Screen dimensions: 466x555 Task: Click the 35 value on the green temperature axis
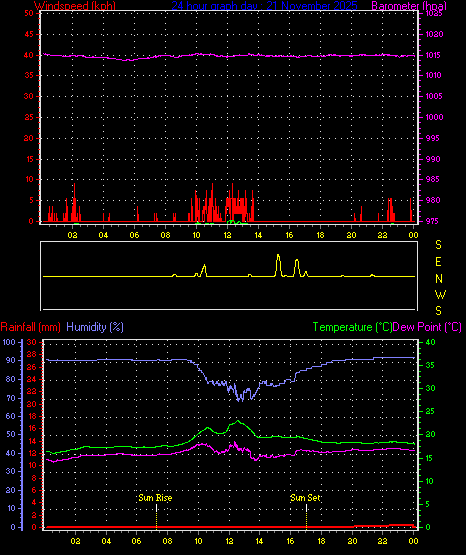click(430, 365)
